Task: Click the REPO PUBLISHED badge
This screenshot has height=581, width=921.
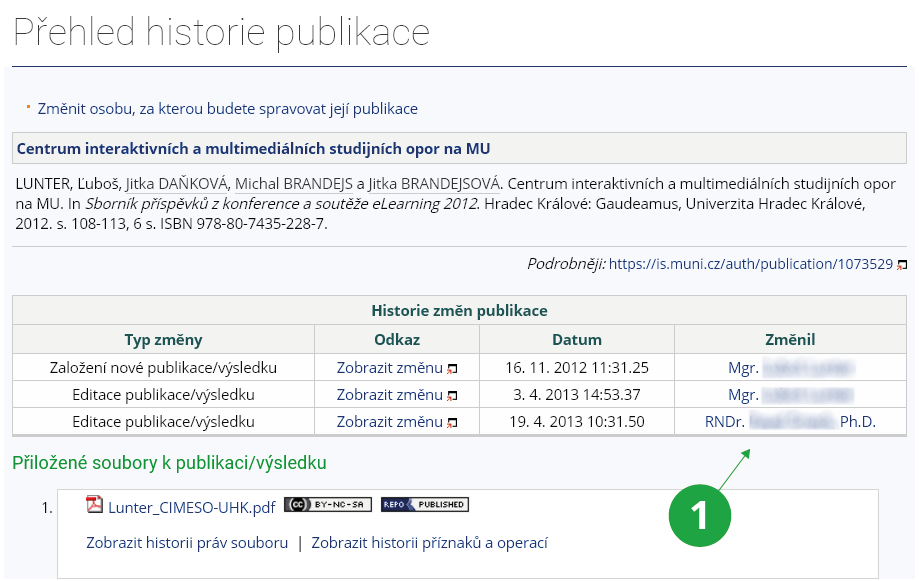Action: (424, 505)
